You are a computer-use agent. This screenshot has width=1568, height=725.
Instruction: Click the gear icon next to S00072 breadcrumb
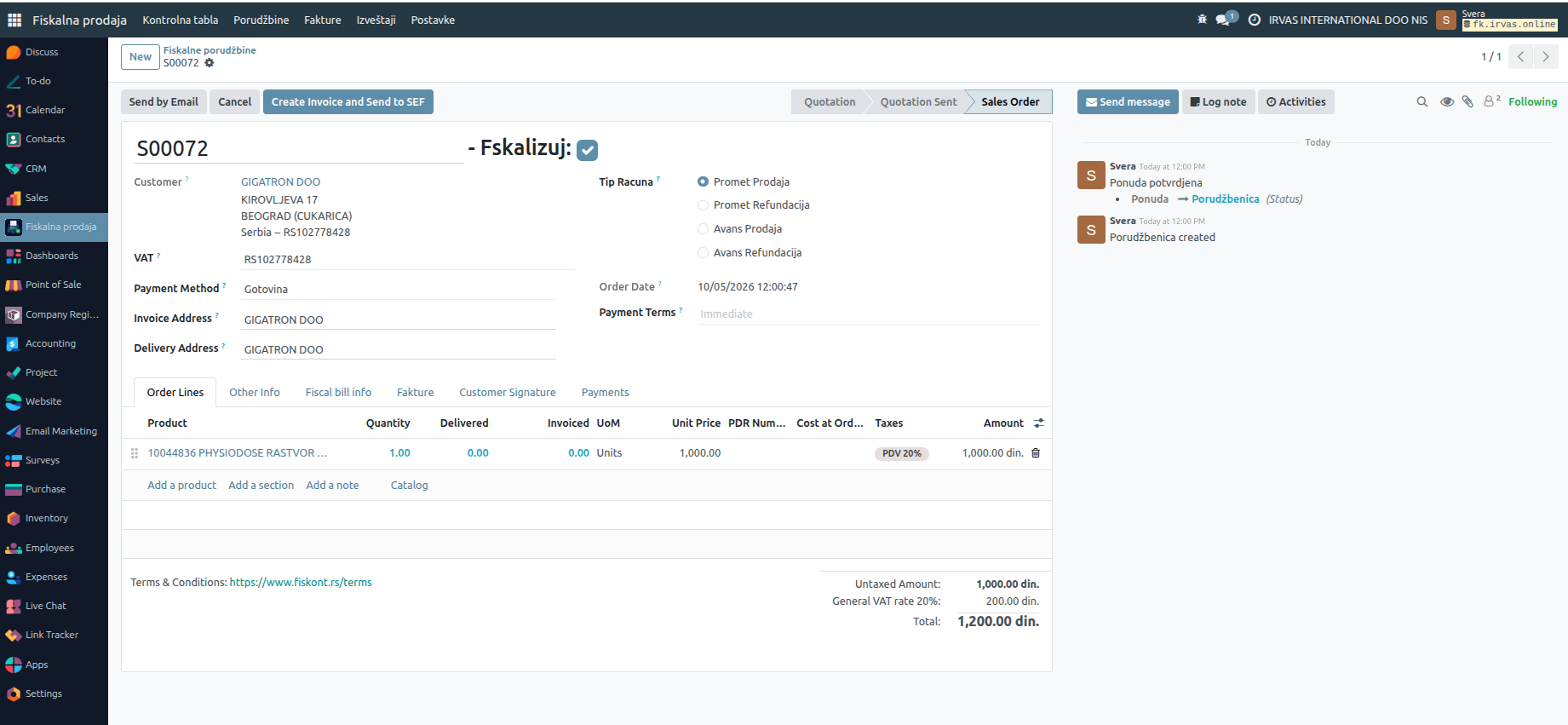(x=210, y=63)
